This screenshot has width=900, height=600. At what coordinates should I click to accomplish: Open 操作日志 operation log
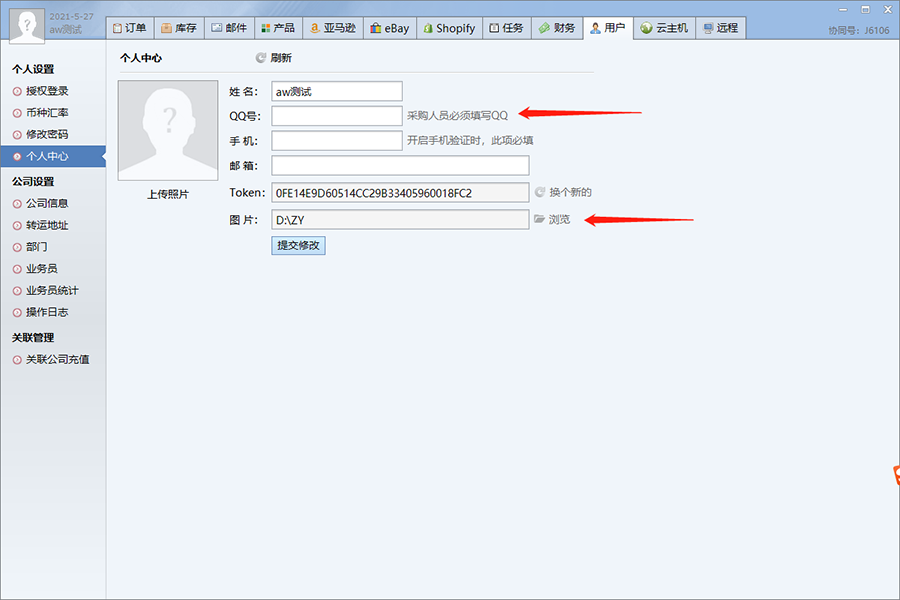[47, 312]
